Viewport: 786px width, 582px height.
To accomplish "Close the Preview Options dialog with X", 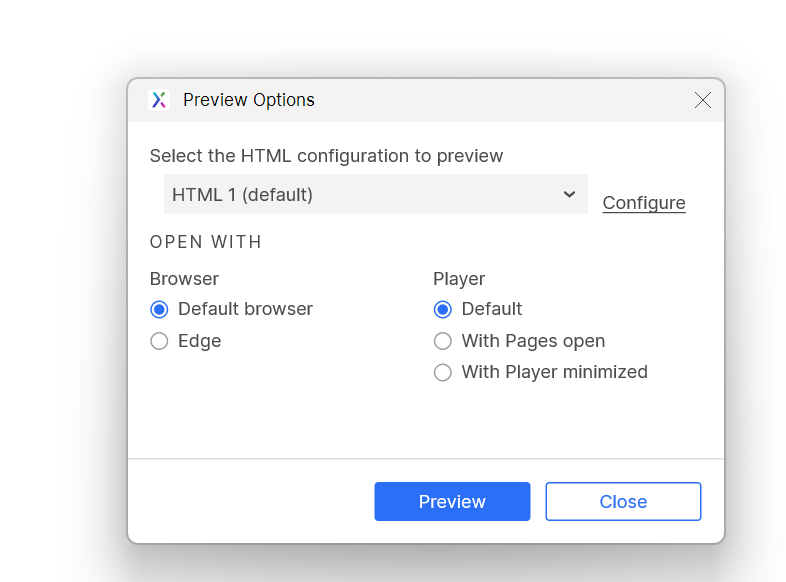I will (x=702, y=100).
